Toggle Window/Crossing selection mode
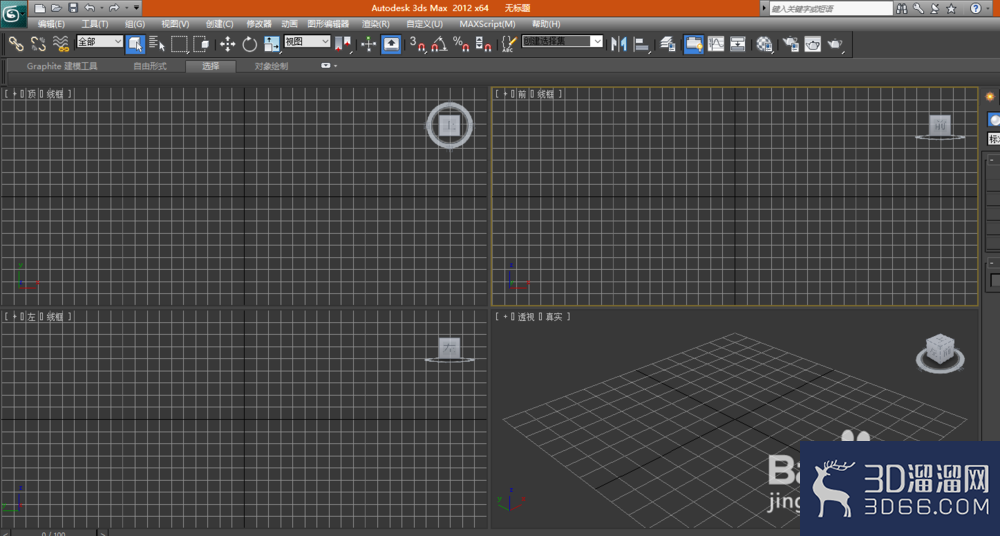The height and width of the screenshot is (536, 1000). tap(202, 43)
